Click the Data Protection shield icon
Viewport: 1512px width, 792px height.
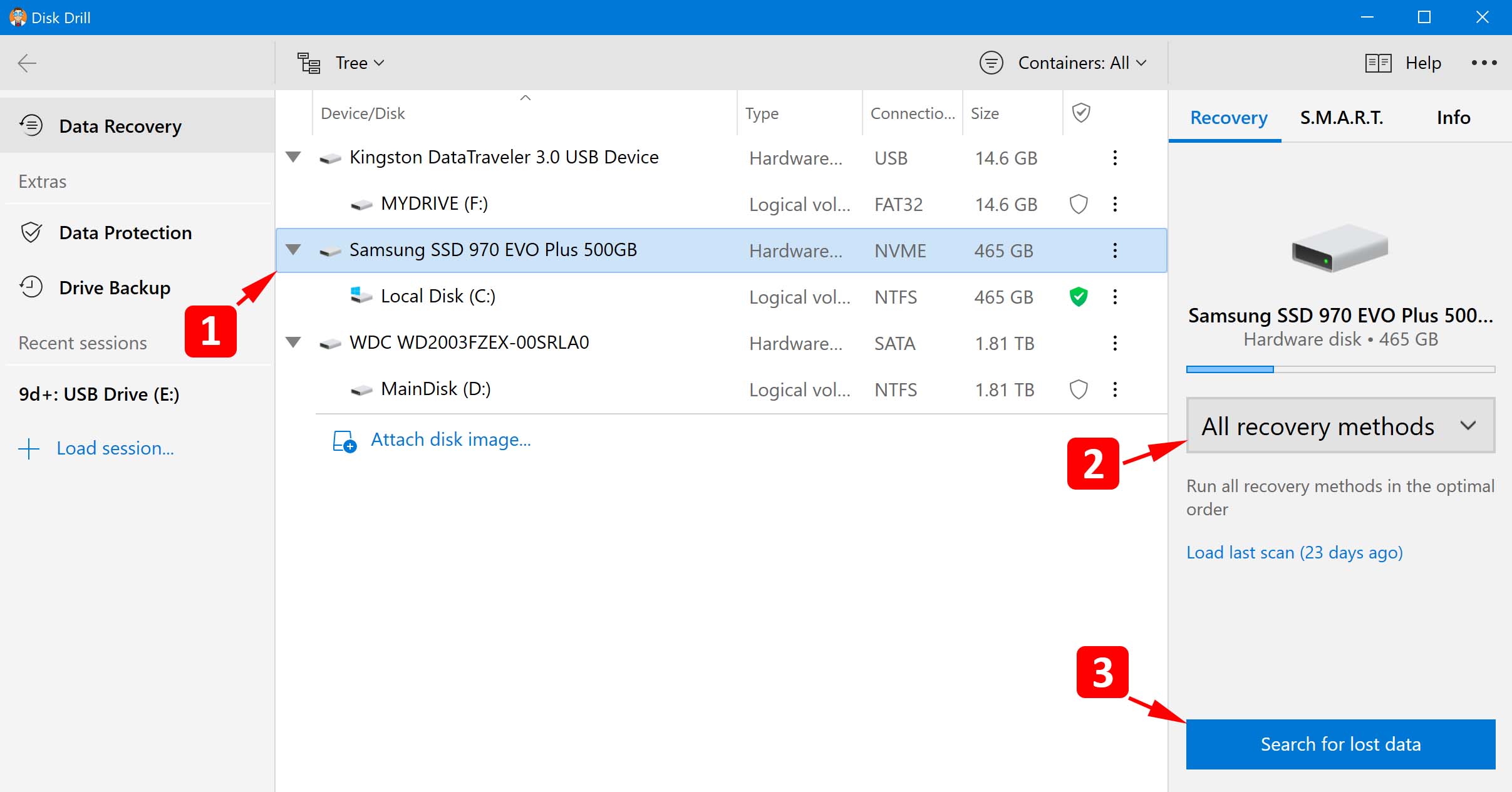31,232
